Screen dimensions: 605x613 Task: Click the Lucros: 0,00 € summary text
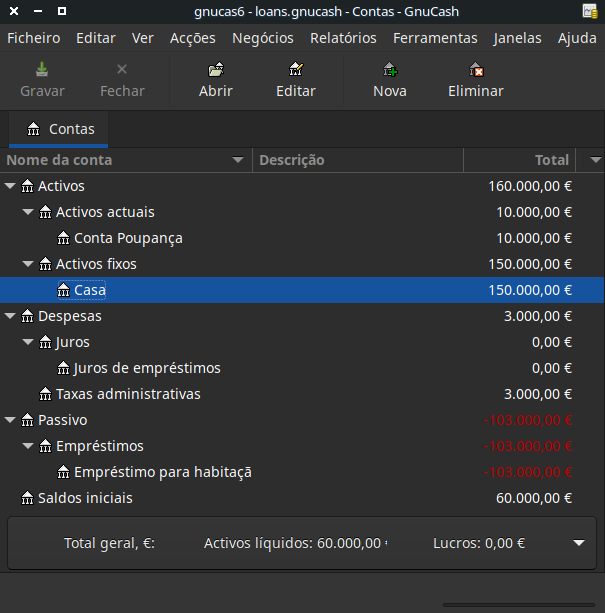tap(479, 543)
